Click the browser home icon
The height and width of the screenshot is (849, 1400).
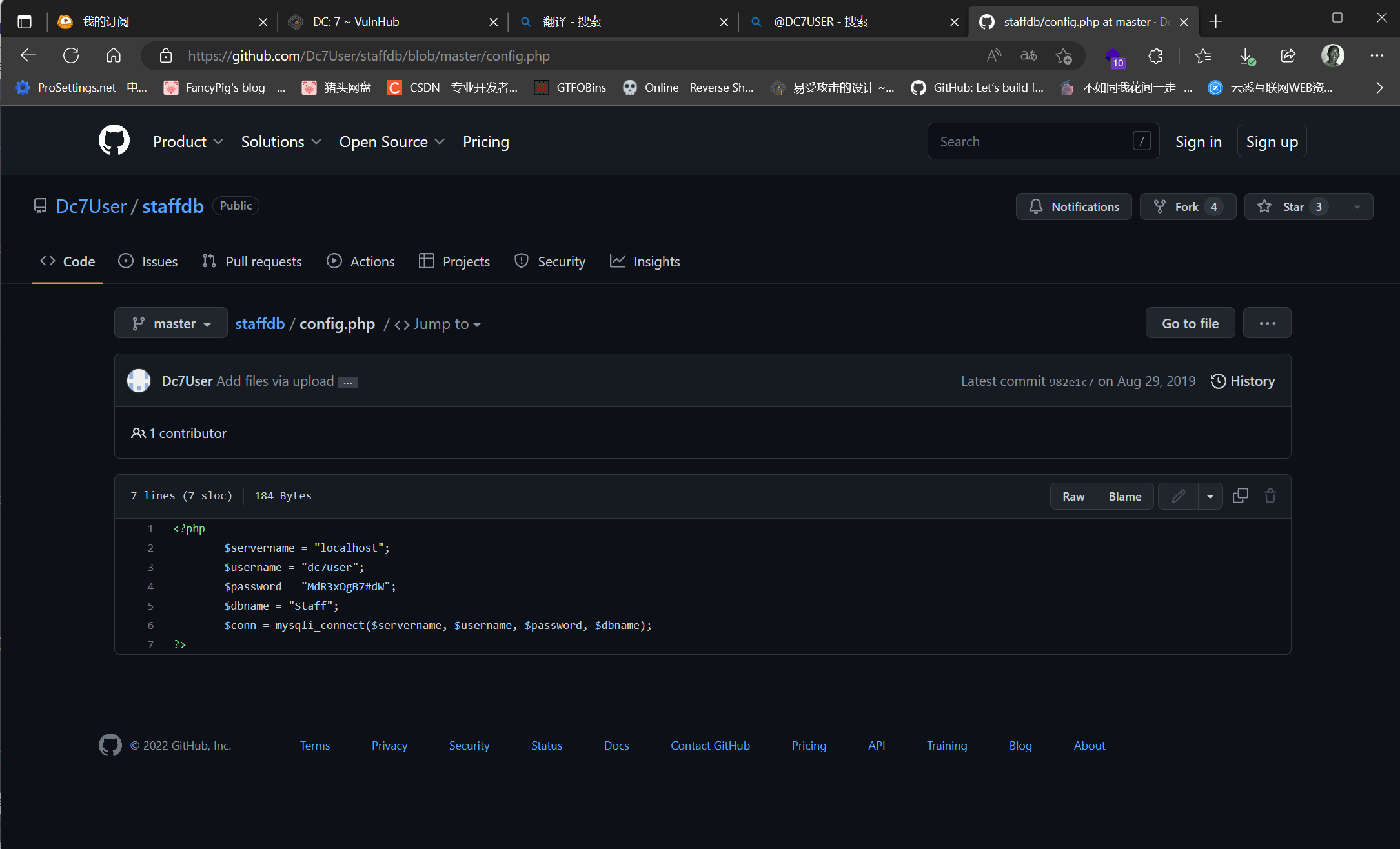(x=114, y=55)
